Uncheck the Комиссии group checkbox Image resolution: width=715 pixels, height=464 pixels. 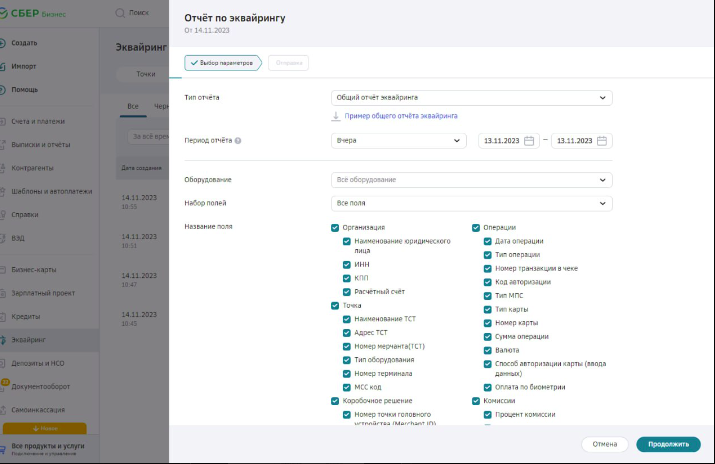476,401
